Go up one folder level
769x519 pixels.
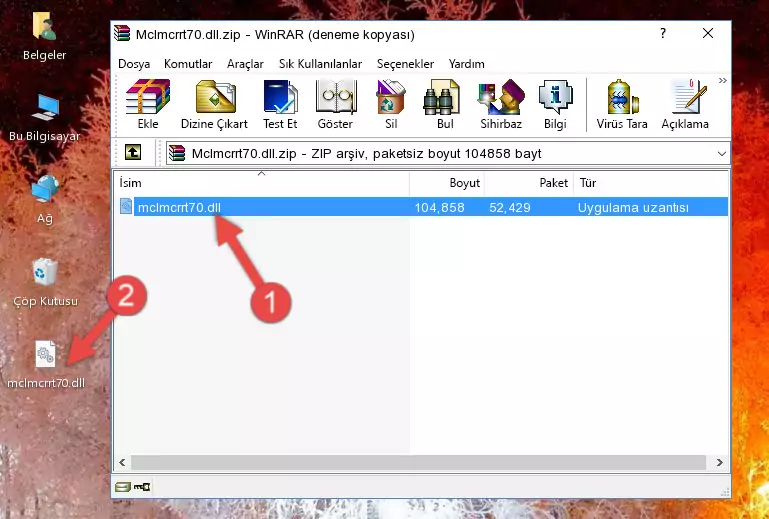133,153
